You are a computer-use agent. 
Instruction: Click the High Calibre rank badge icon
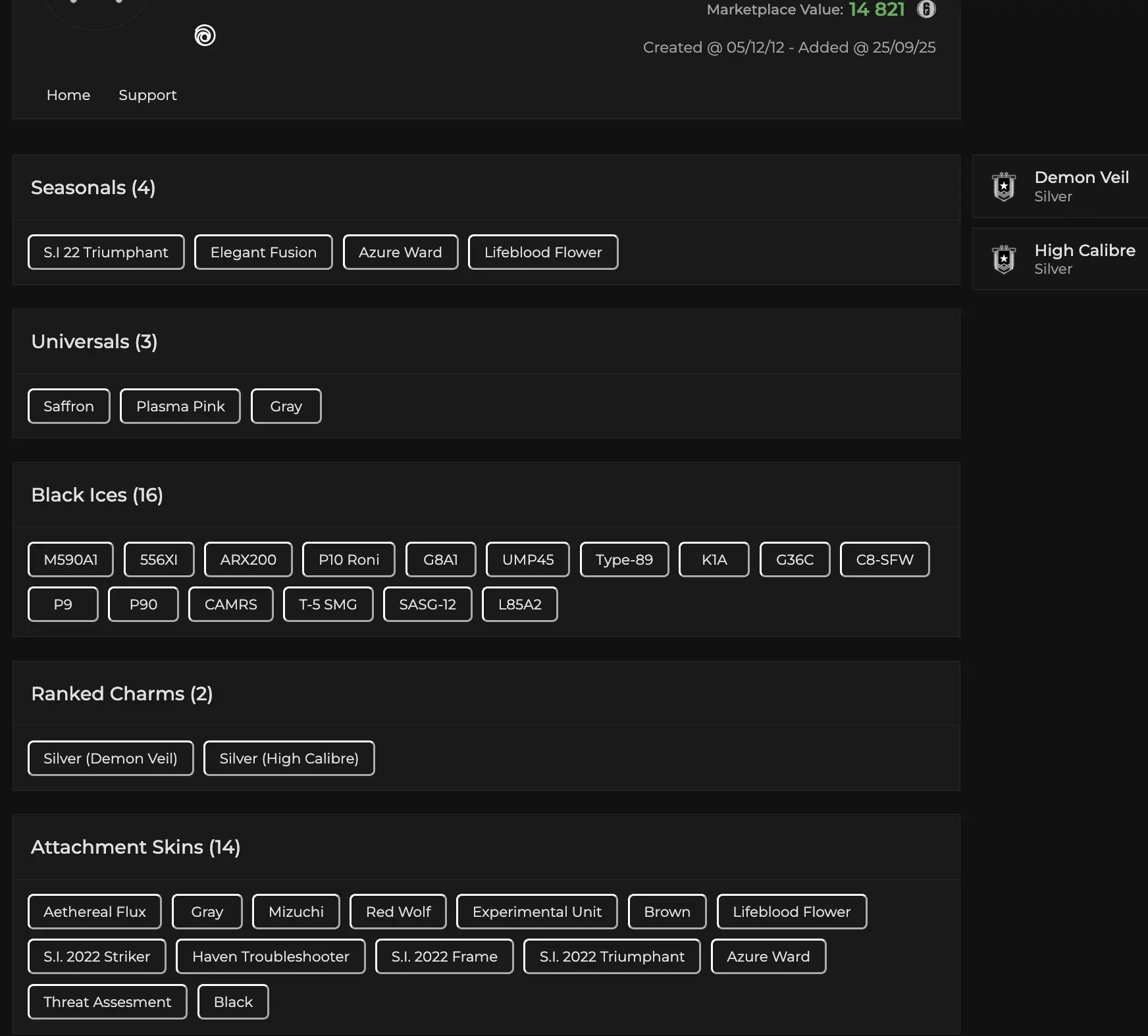click(x=1003, y=259)
